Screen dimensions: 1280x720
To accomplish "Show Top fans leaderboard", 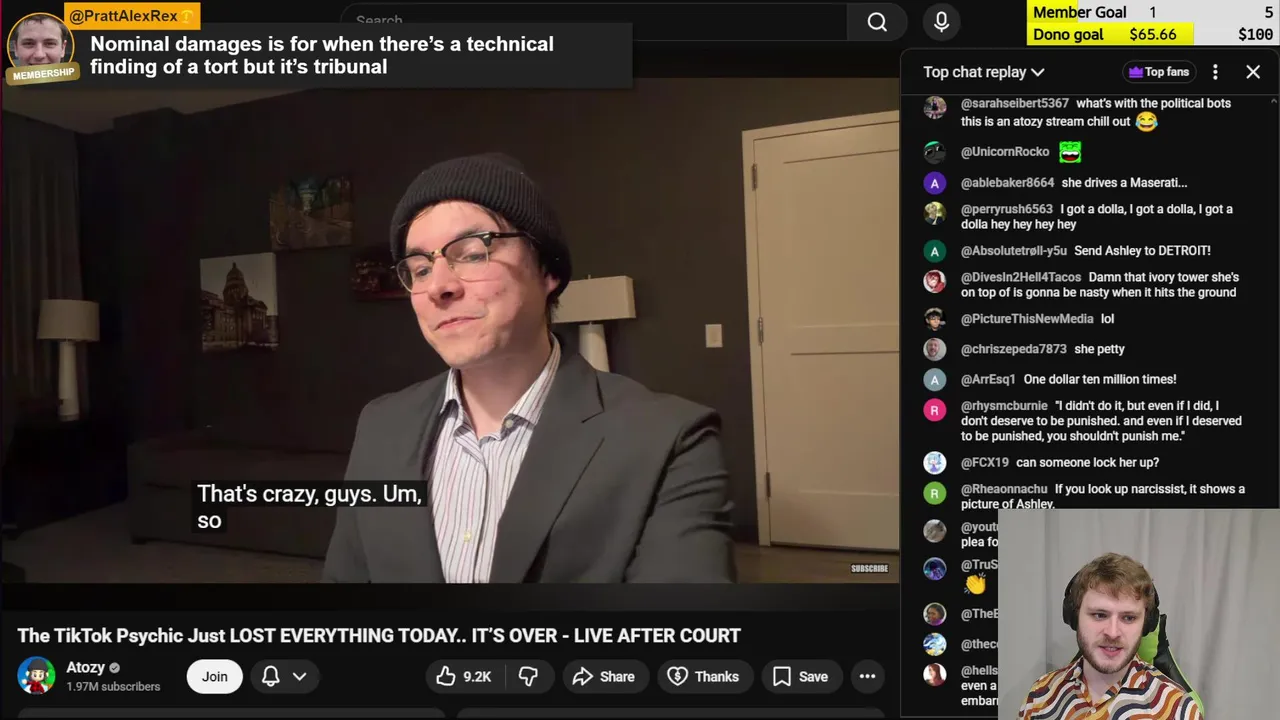I will click(1158, 72).
